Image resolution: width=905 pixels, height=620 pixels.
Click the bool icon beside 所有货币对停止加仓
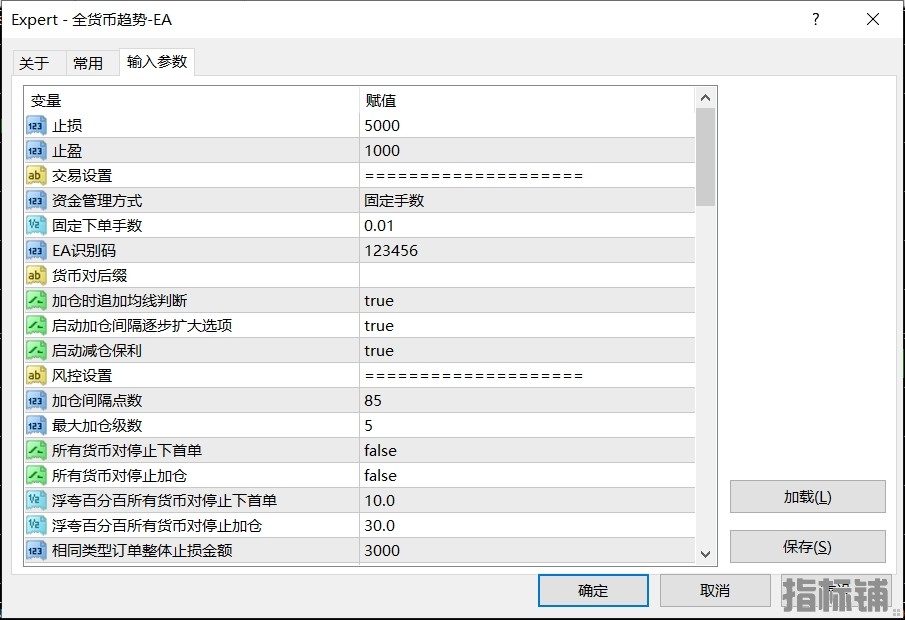point(35,476)
